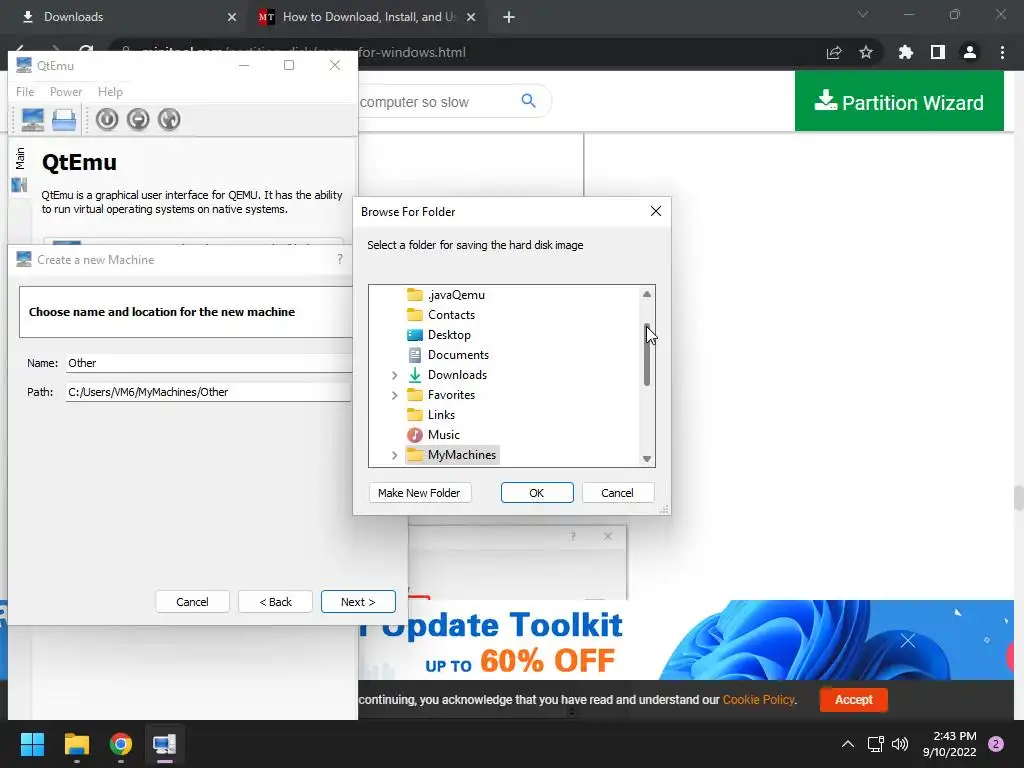This screenshot has width=1024, height=768.
Task: Open File Explorer from the taskbar
Action: point(76,744)
